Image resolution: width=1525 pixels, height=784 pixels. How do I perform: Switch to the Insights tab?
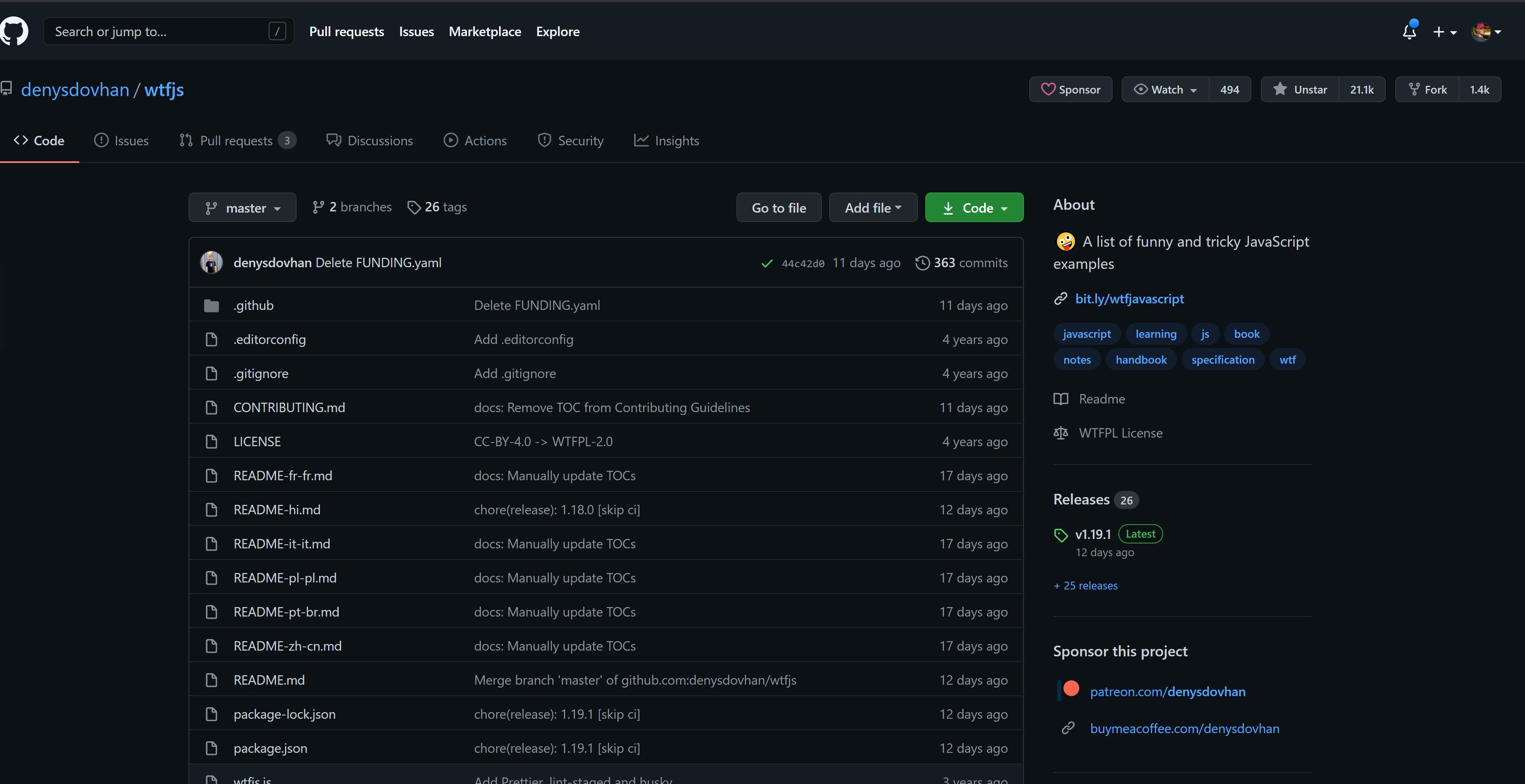666,141
